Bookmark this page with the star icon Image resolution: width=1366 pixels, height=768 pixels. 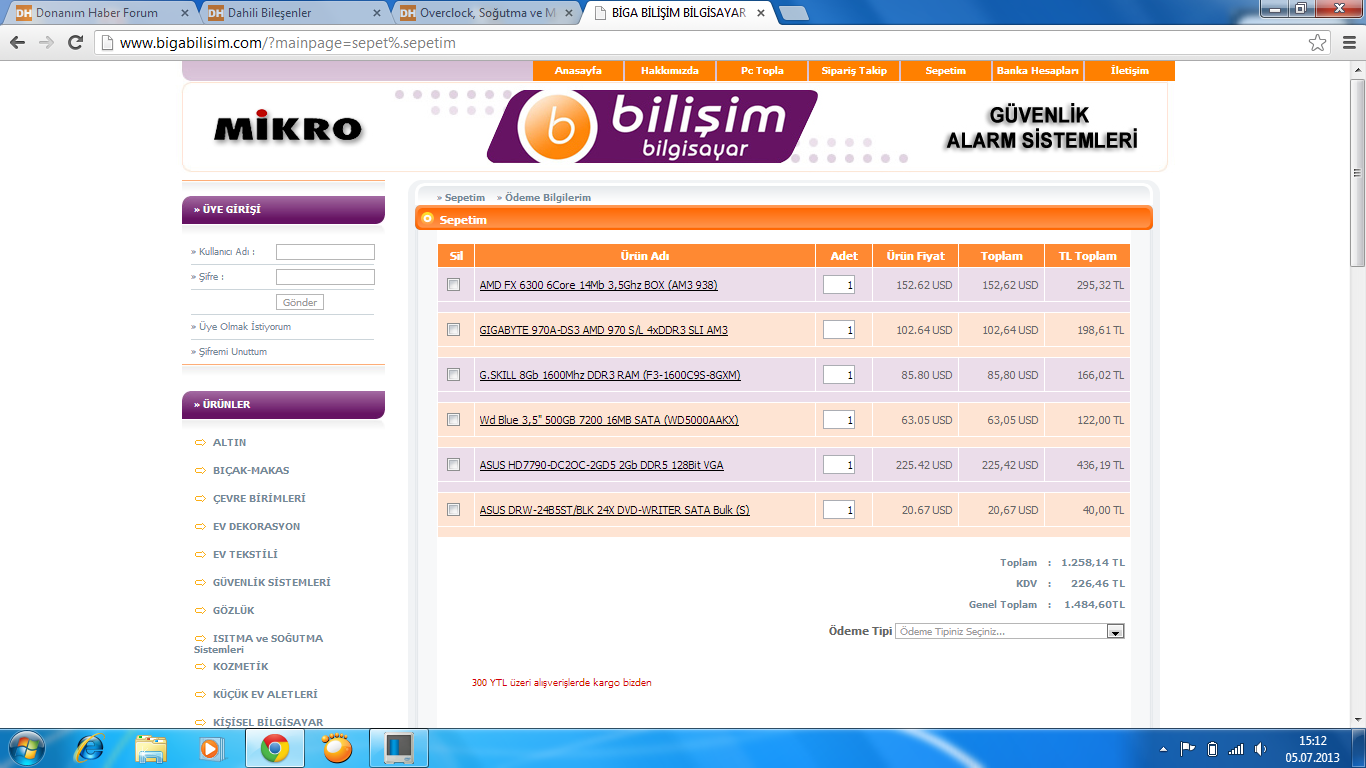click(1318, 43)
